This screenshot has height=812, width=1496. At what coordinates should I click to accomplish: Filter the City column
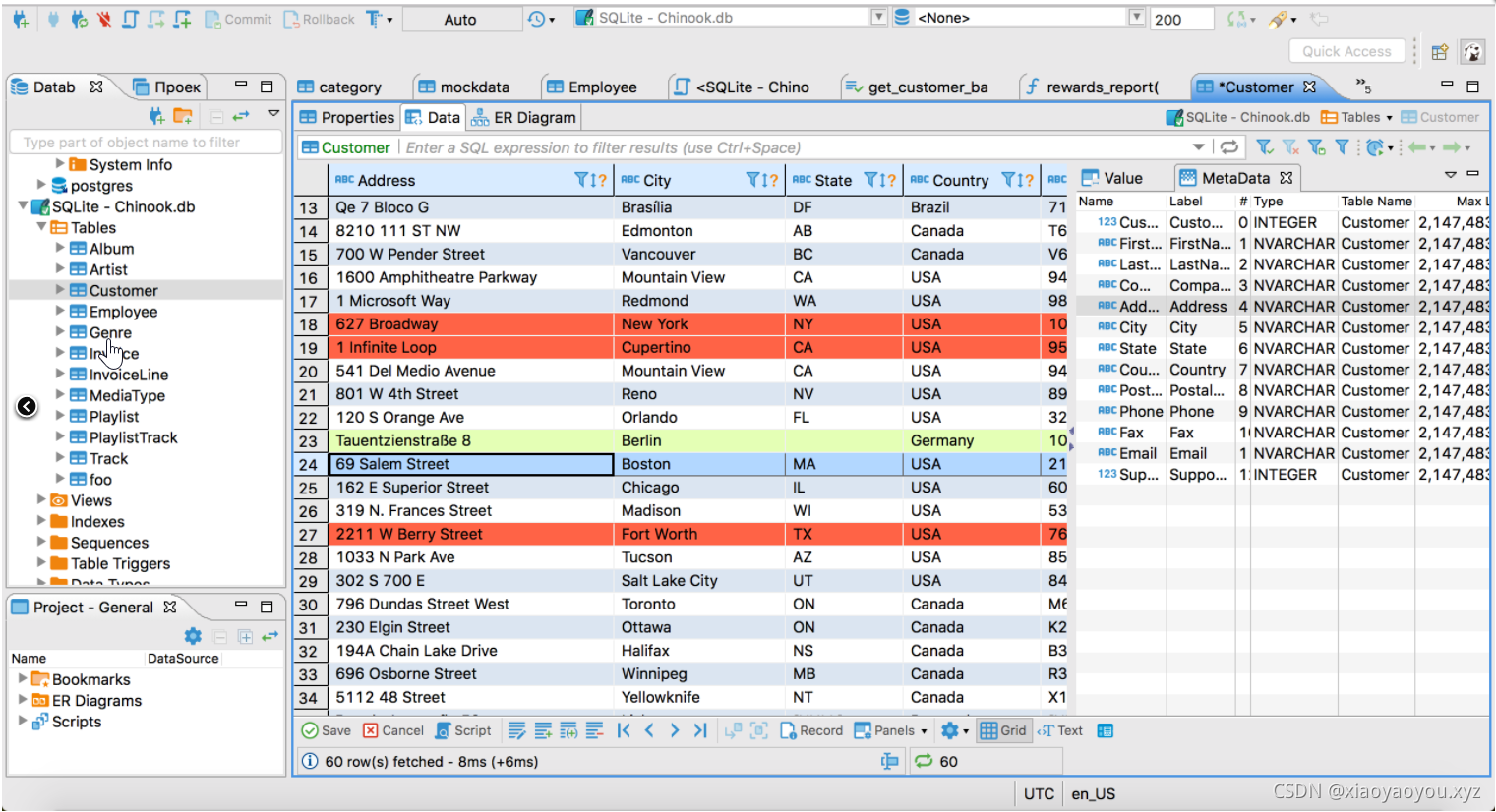click(x=753, y=180)
